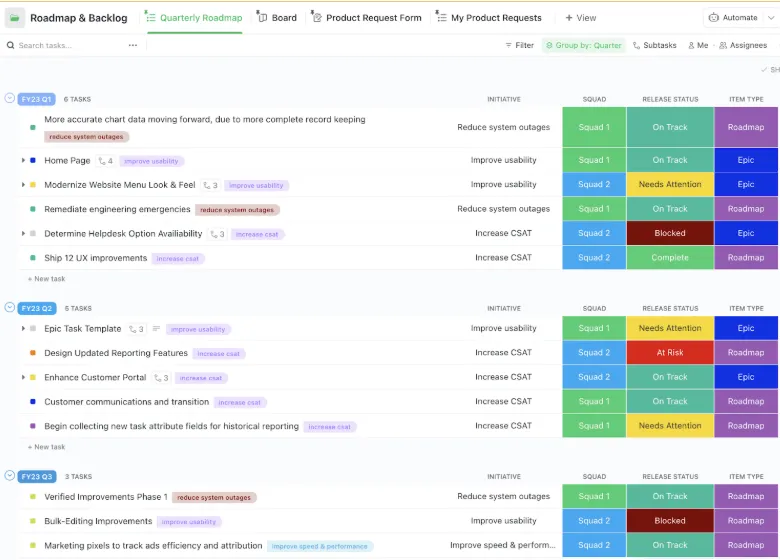
Task: Open the three-dots options next to search
Action: point(133,45)
